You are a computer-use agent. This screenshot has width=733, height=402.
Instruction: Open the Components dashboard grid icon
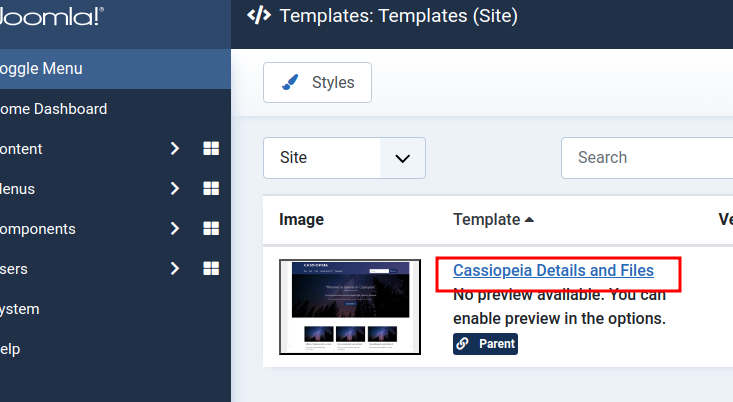click(x=211, y=229)
